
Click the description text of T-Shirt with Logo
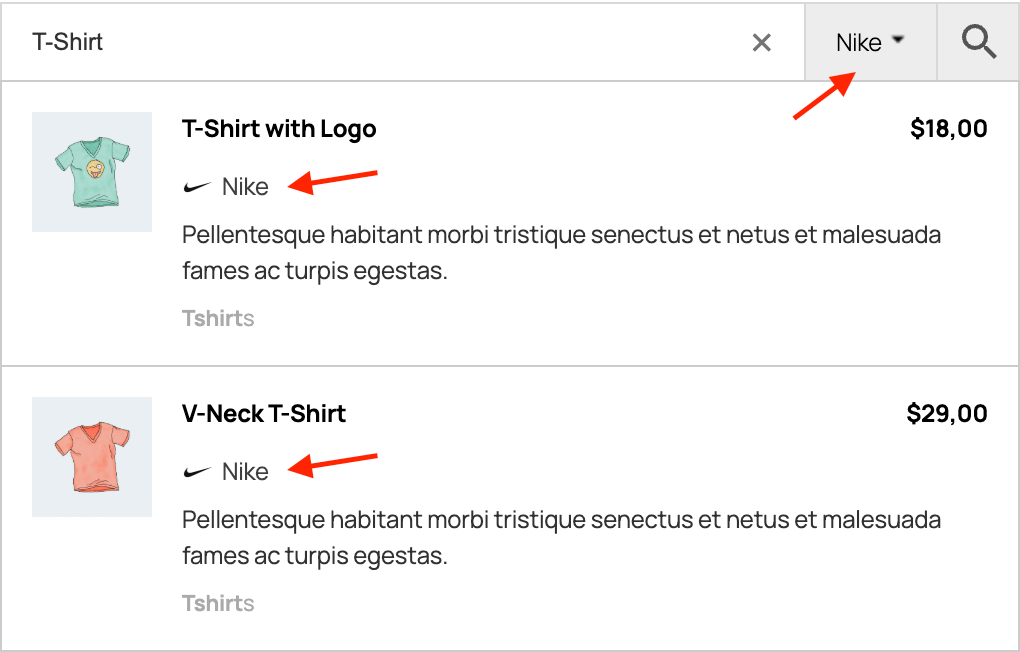tap(560, 253)
